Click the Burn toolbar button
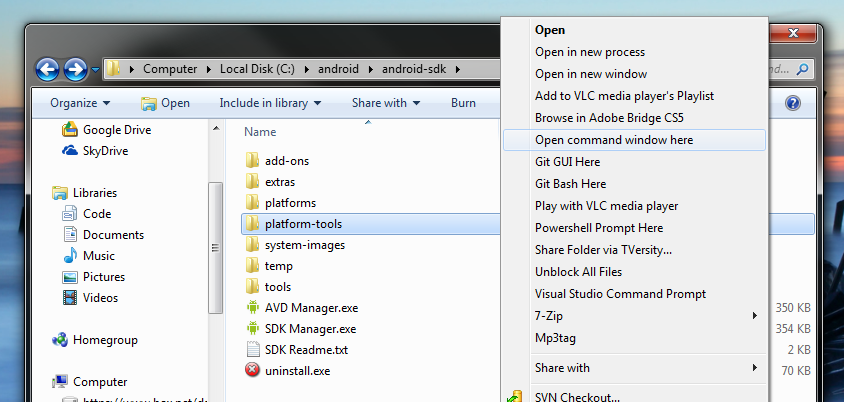Screen dimensions: 844x402 click(x=463, y=103)
